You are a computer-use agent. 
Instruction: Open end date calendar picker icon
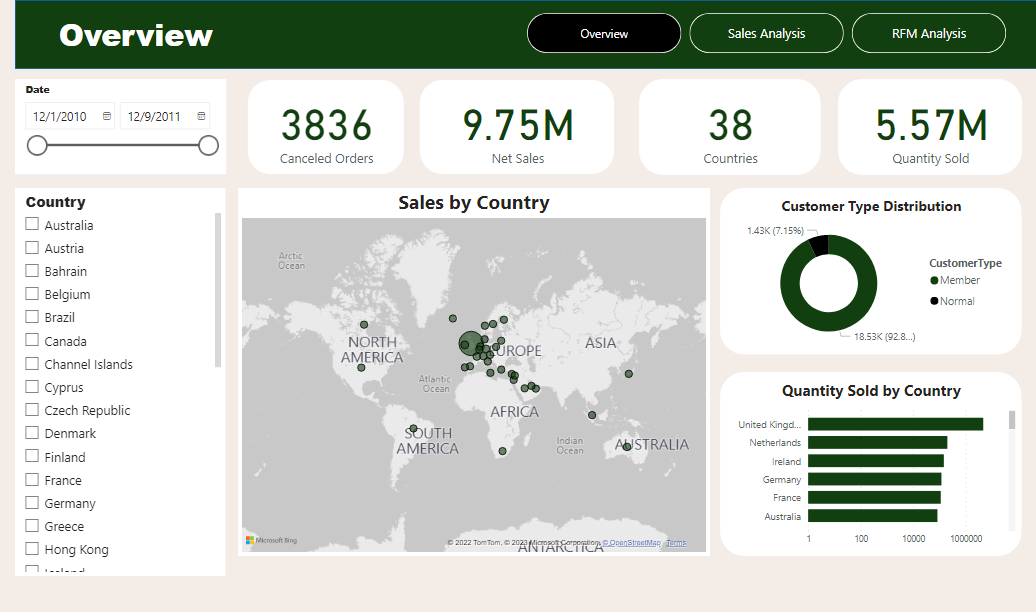click(x=201, y=116)
